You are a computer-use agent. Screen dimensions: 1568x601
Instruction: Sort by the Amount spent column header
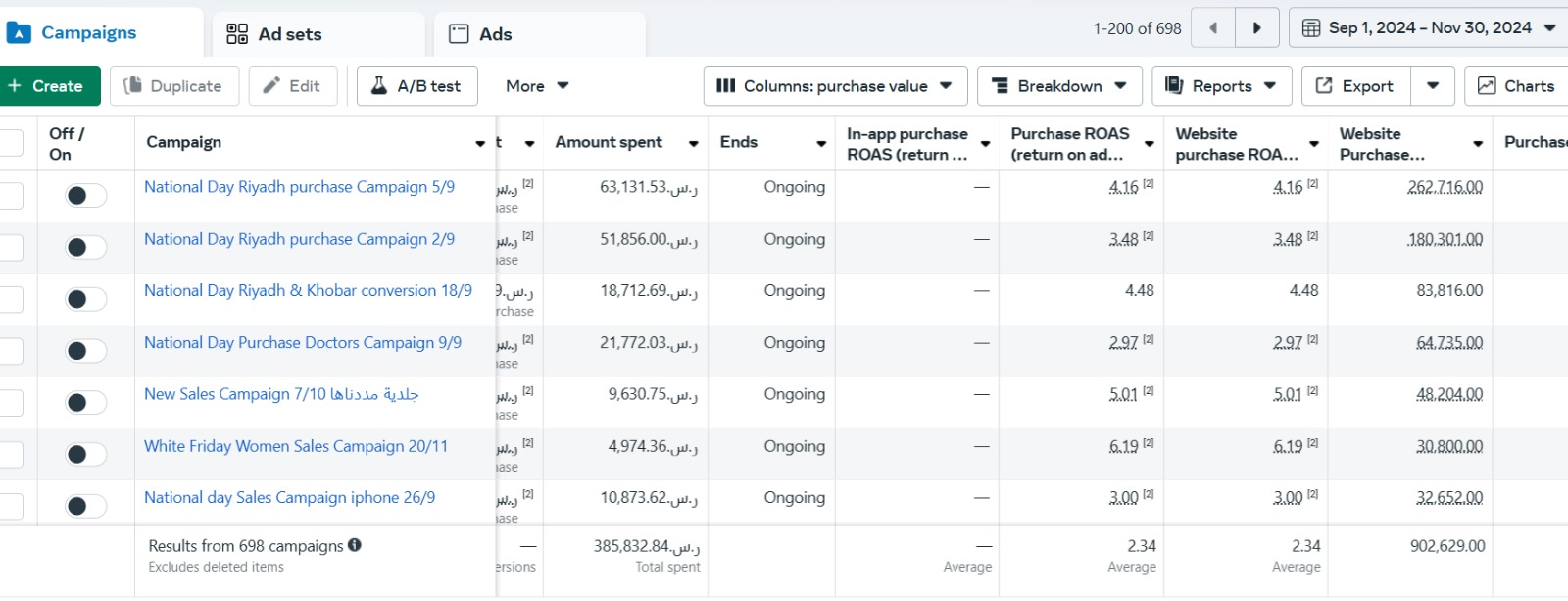pos(609,143)
